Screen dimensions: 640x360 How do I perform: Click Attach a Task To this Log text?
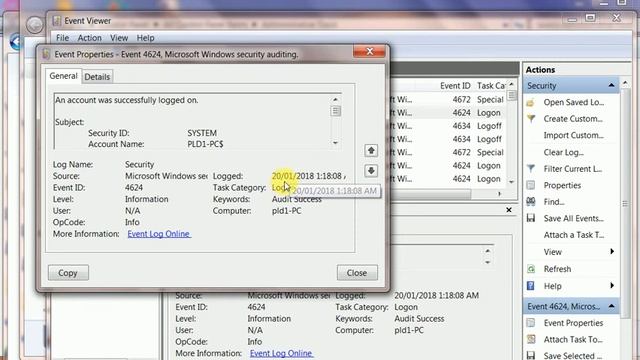[573, 235]
